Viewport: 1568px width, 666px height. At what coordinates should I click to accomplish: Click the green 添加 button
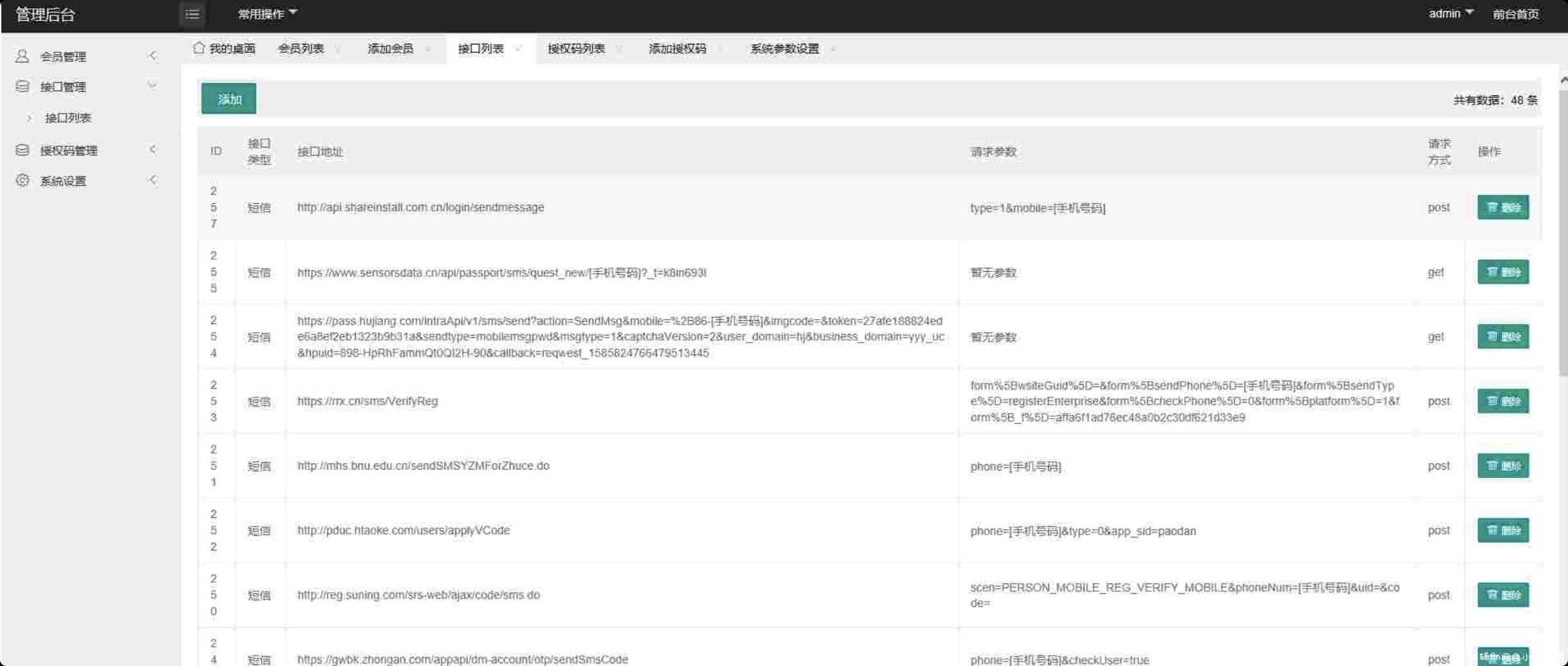pyautogui.click(x=229, y=99)
